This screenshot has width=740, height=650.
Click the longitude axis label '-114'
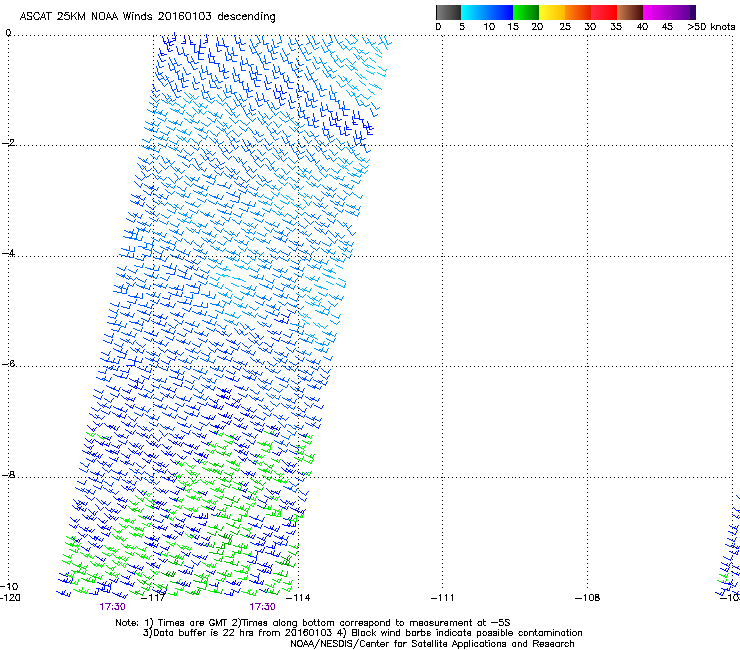(298, 598)
